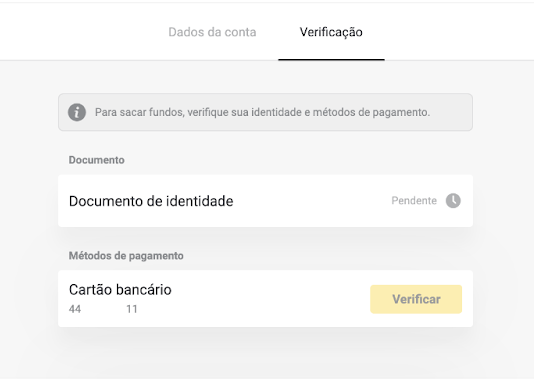Open the Documento de identidade title
Viewport: 534px width, 379px height.
point(151,201)
